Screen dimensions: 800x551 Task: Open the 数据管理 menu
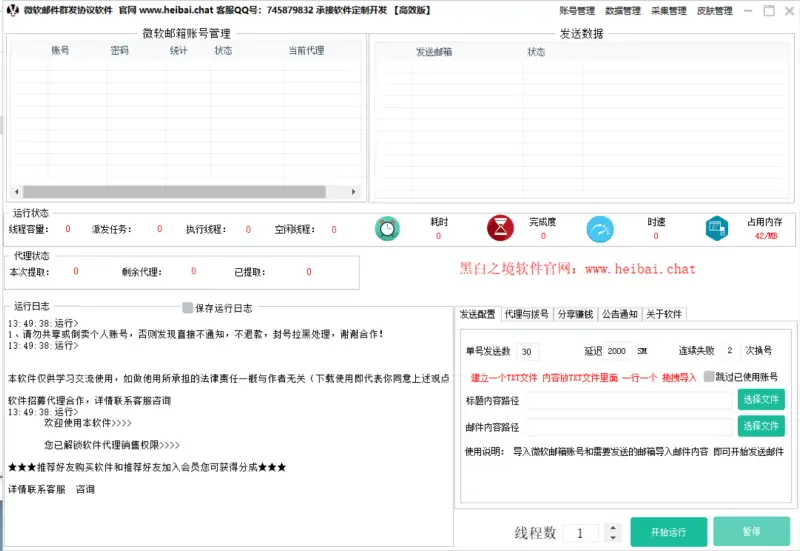tap(623, 11)
